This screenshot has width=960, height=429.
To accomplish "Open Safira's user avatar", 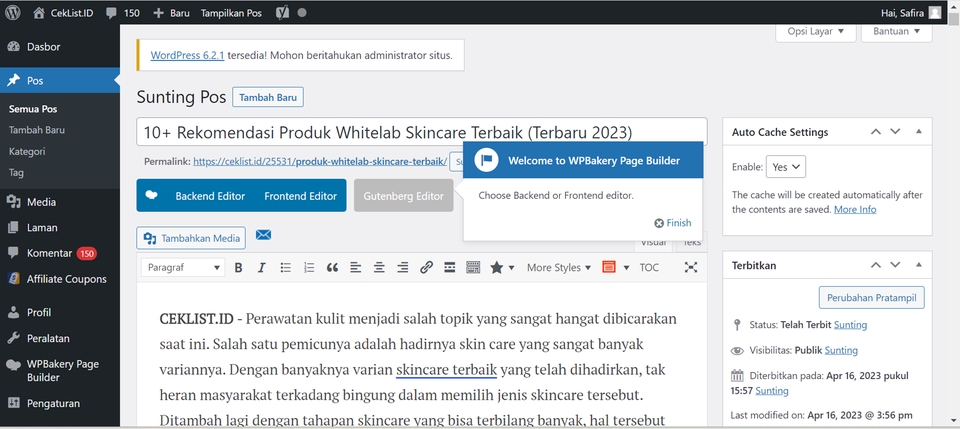I will [x=934, y=12].
